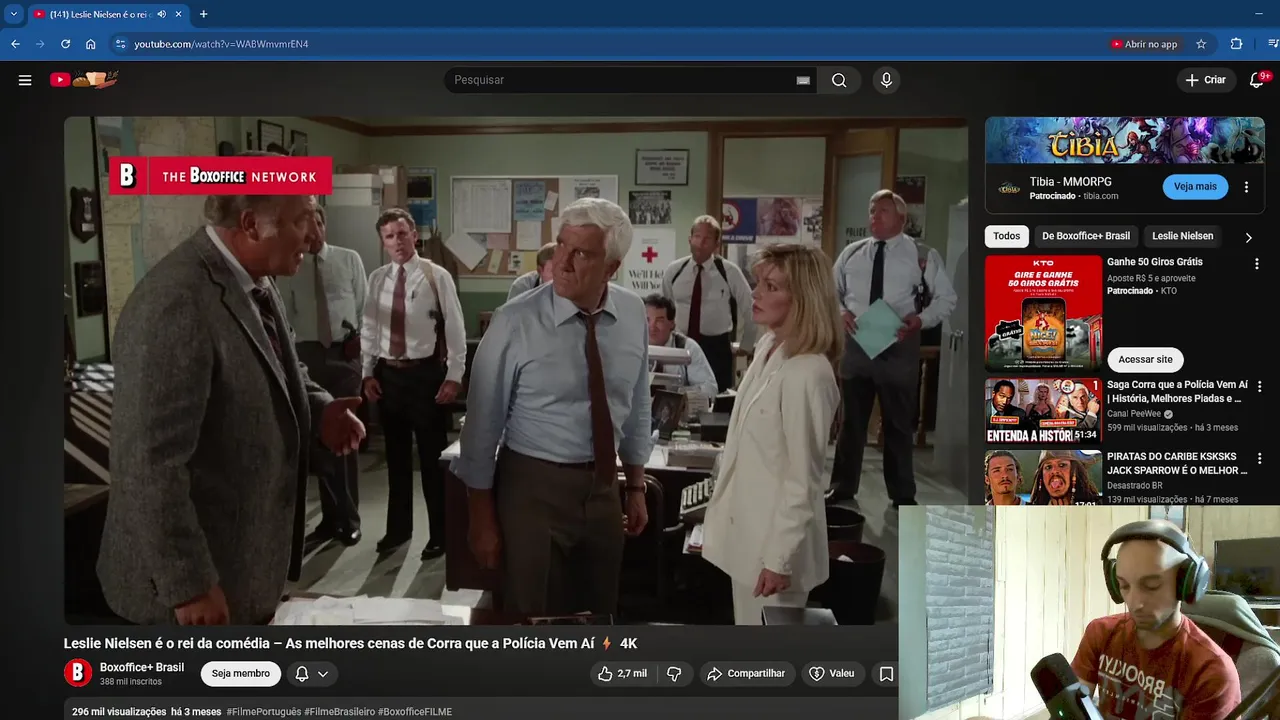The width and height of the screenshot is (1280, 720).
Task: Open options for Tibia ad
Action: pos(1246,187)
